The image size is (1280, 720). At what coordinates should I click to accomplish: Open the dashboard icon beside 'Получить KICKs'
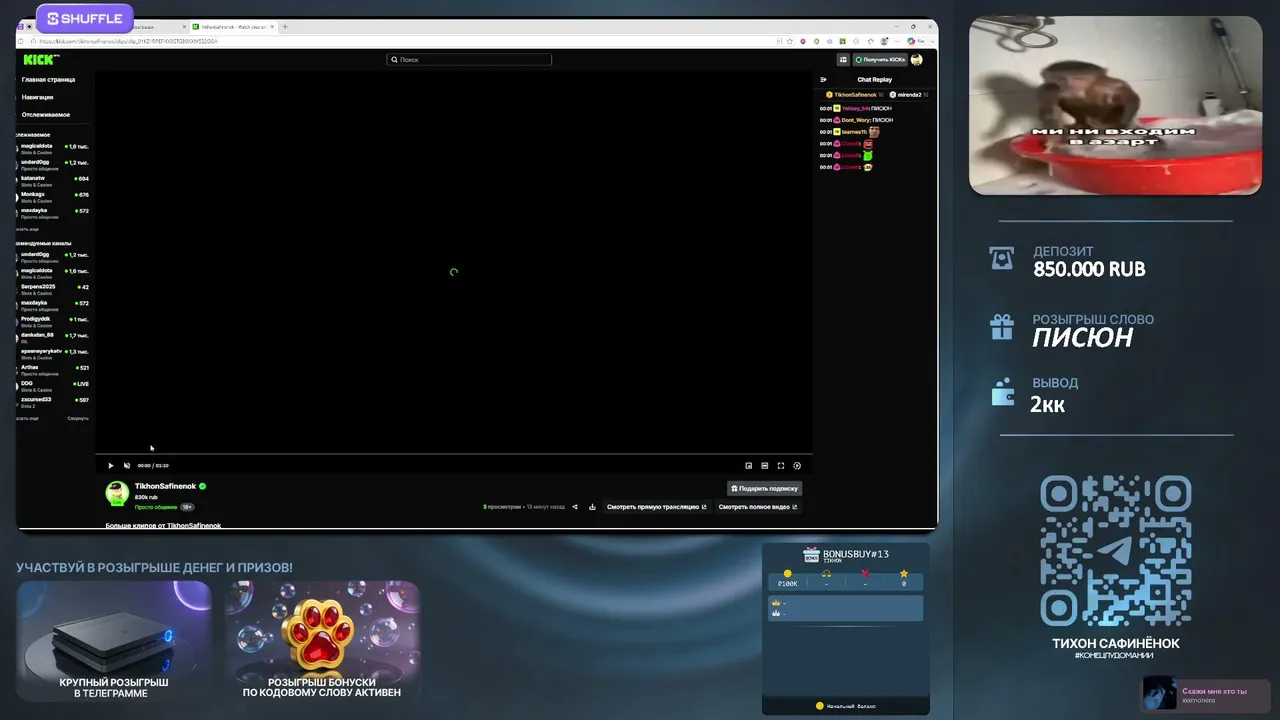(x=843, y=60)
